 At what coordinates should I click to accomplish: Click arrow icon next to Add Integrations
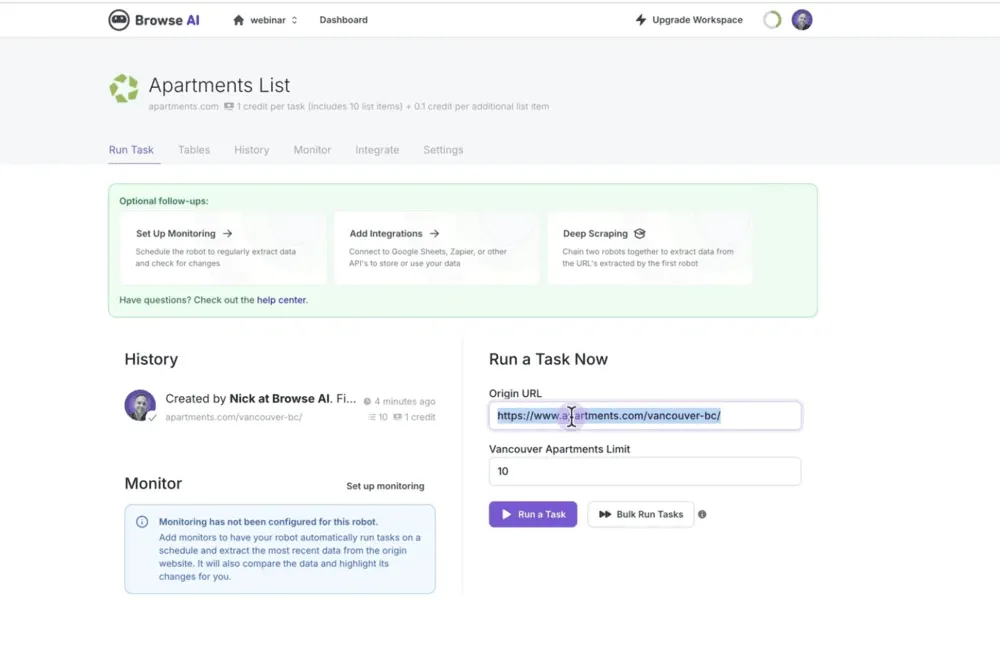coord(434,233)
